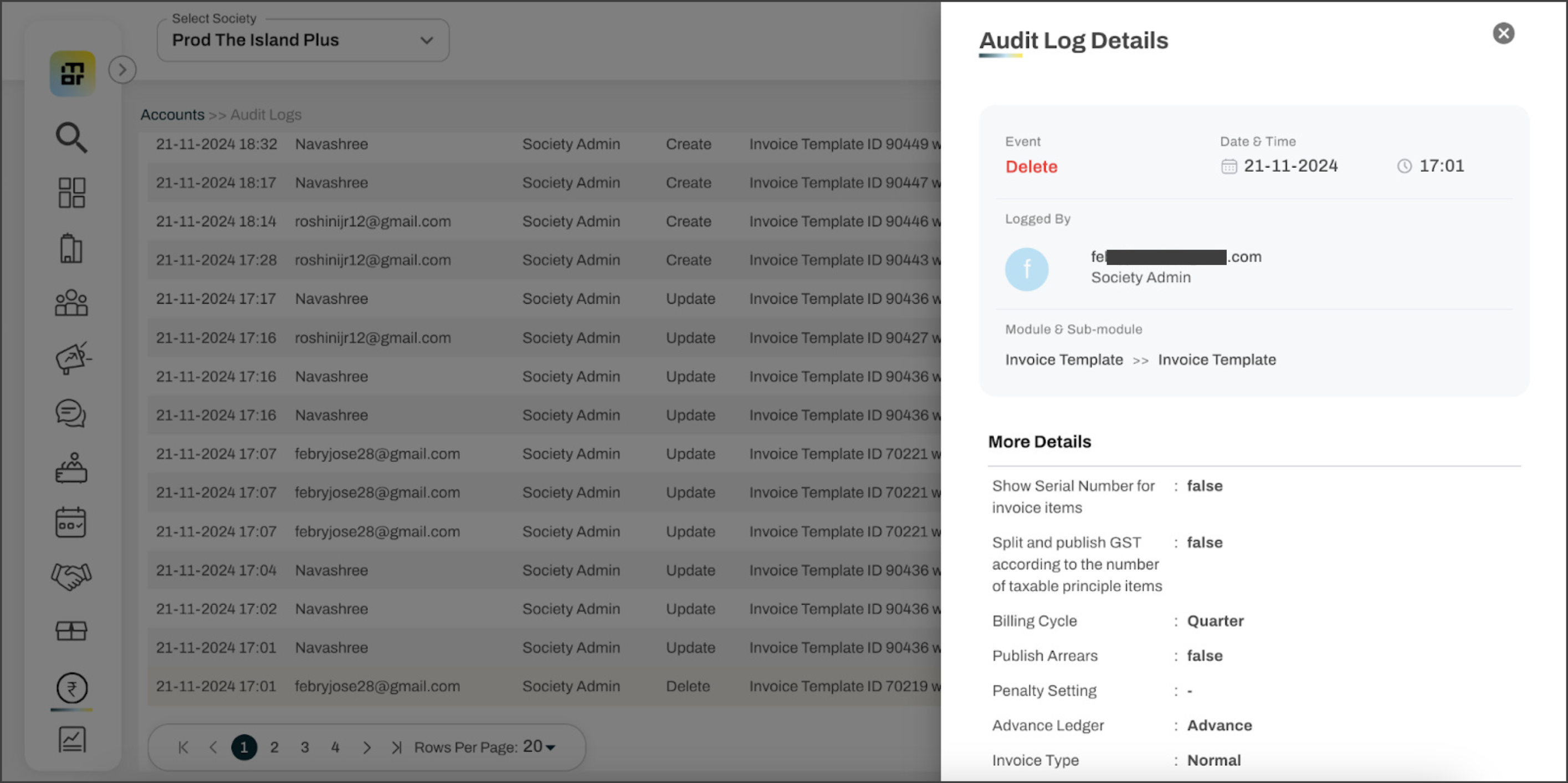Open the announcements megaphone icon

click(73, 358)
